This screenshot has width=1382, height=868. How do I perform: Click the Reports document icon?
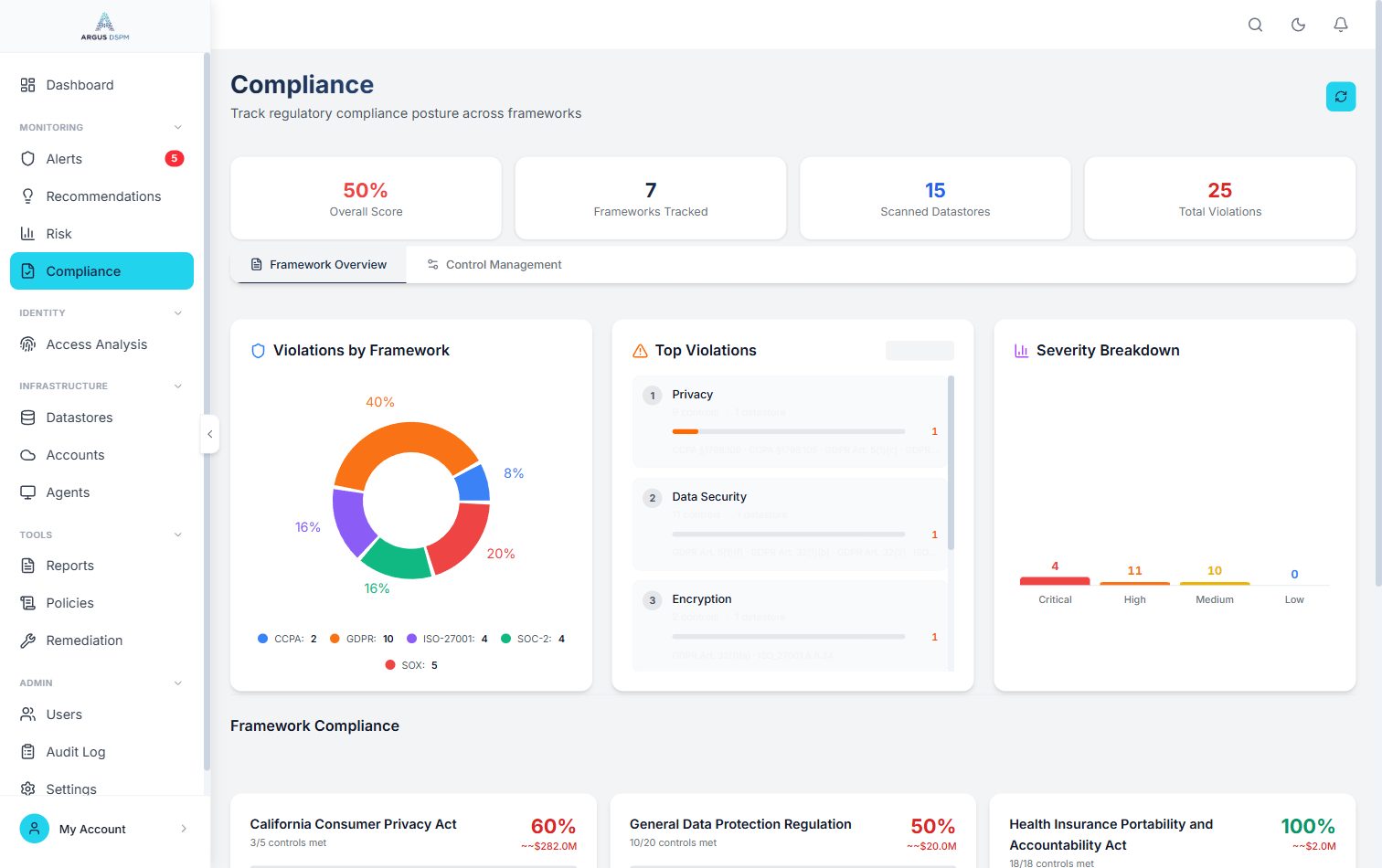point(28,566)
